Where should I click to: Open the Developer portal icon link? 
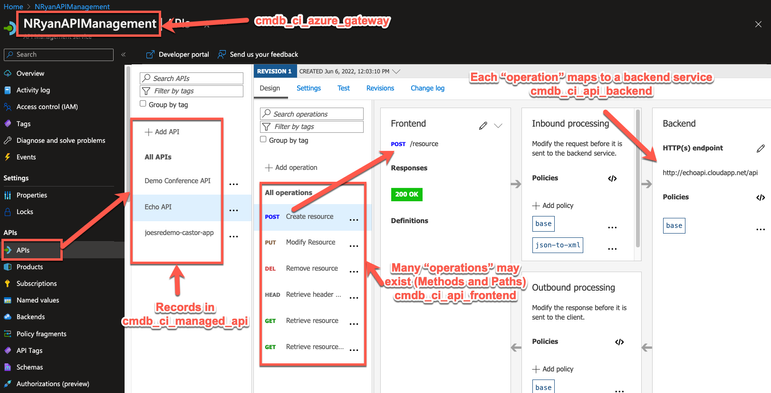pyautogui.click(x=150, y=55)
